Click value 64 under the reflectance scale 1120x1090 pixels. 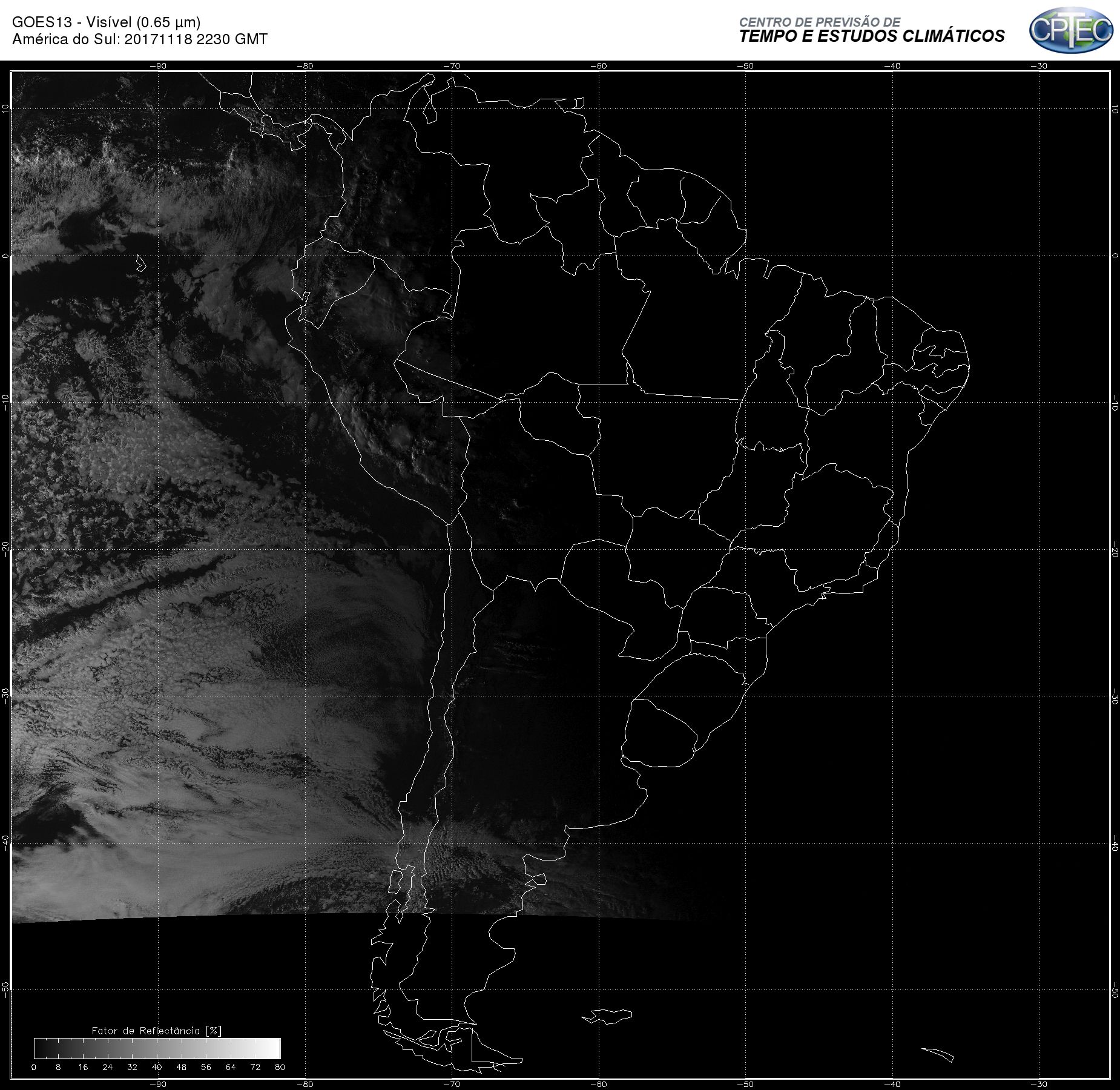pos(231,1067)
